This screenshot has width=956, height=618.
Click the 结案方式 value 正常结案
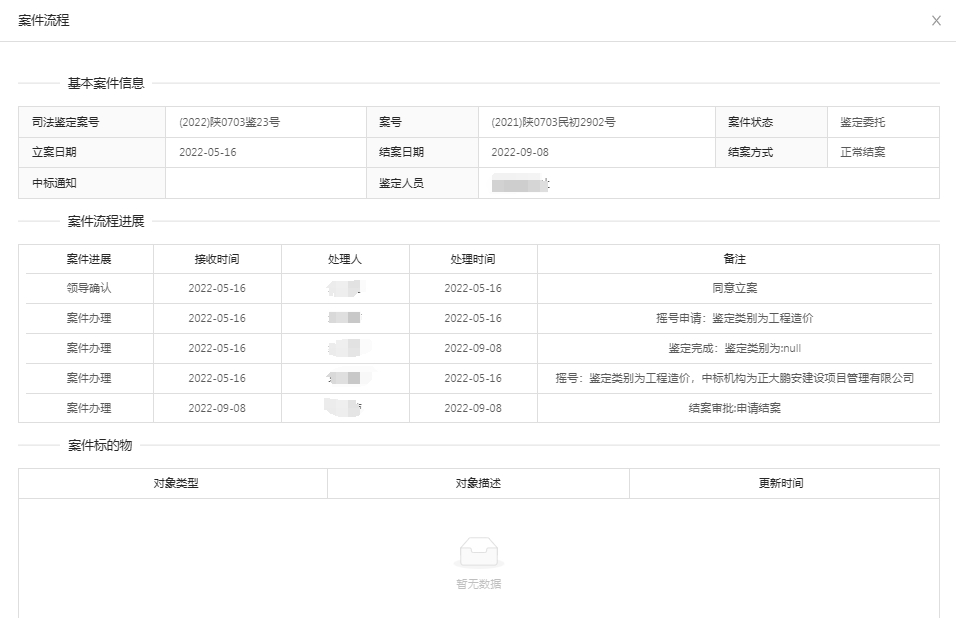click(862, 152)
